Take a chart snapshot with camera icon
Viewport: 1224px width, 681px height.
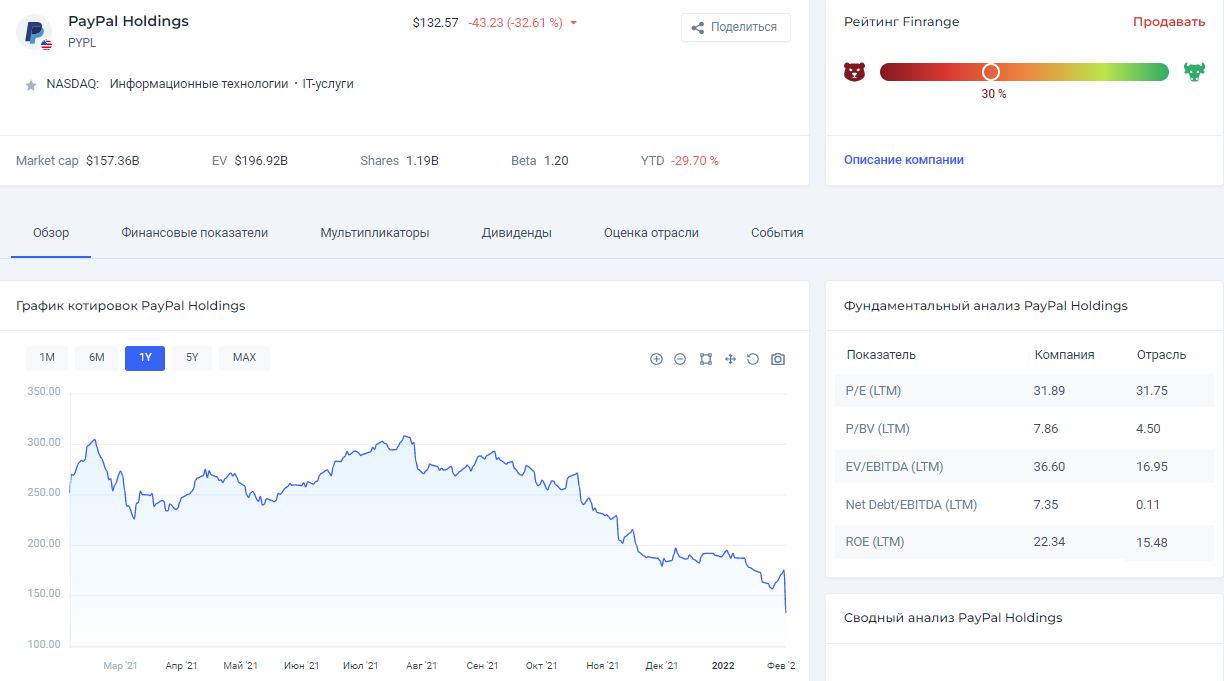click(778, 359)
